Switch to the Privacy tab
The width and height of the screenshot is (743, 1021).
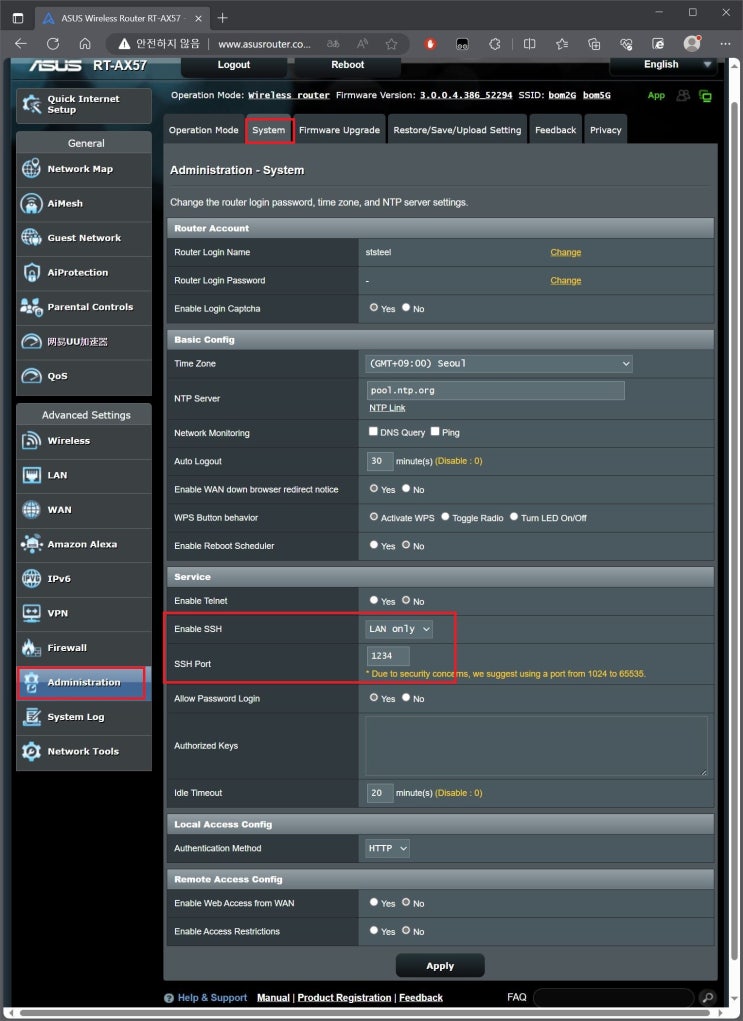(606, 130)
